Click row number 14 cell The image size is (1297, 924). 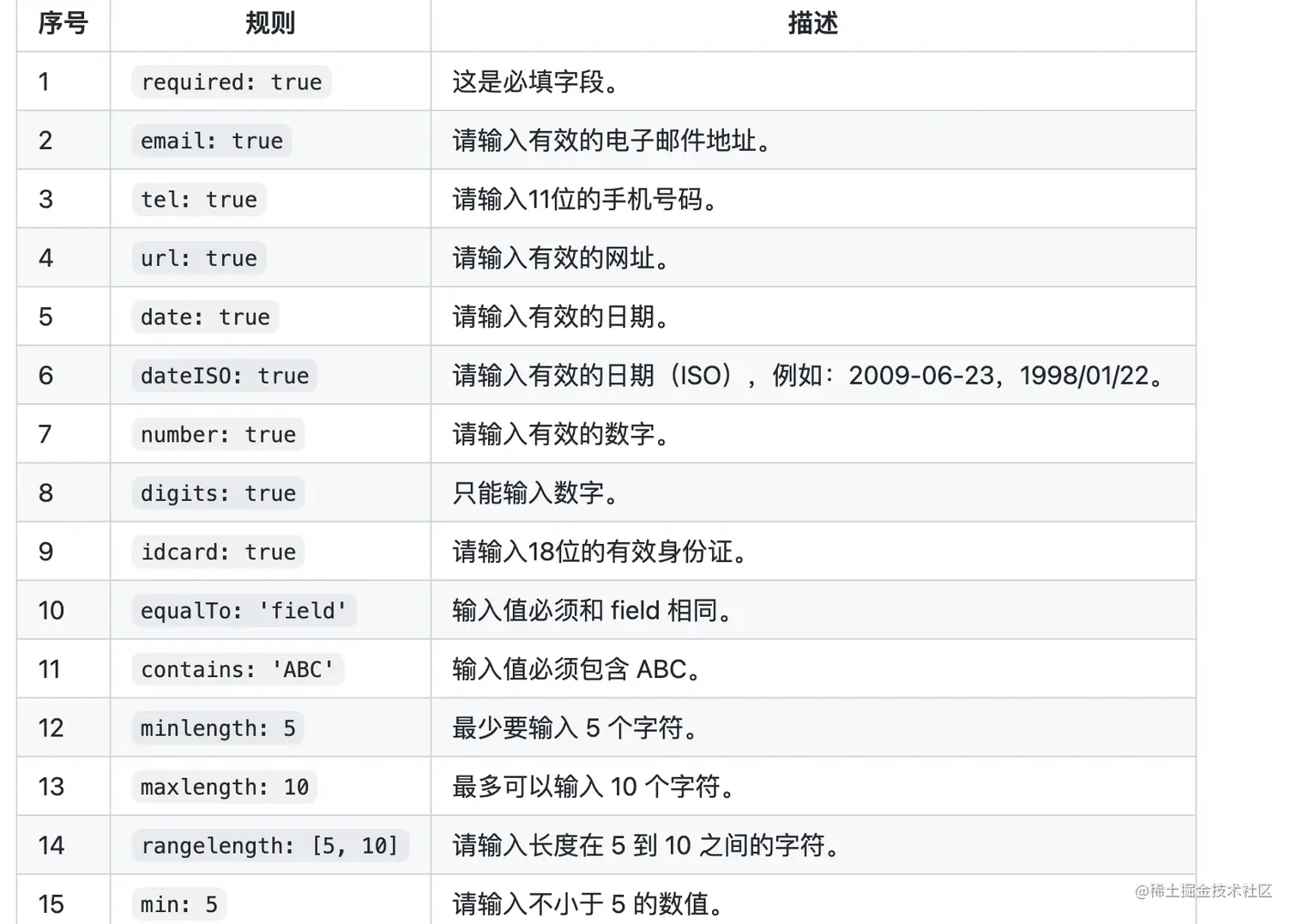point(63,846)
